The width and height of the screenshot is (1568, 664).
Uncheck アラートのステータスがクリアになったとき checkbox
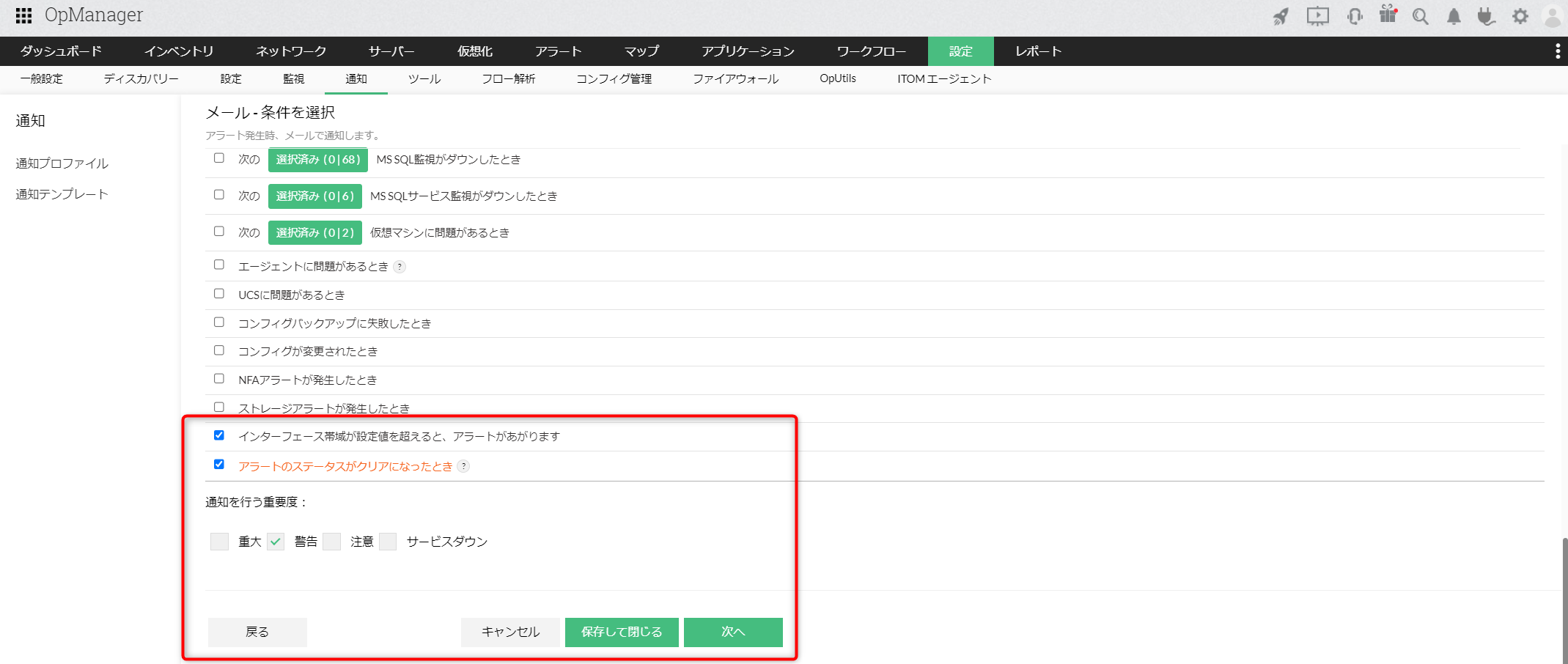[x=219, y=465]
